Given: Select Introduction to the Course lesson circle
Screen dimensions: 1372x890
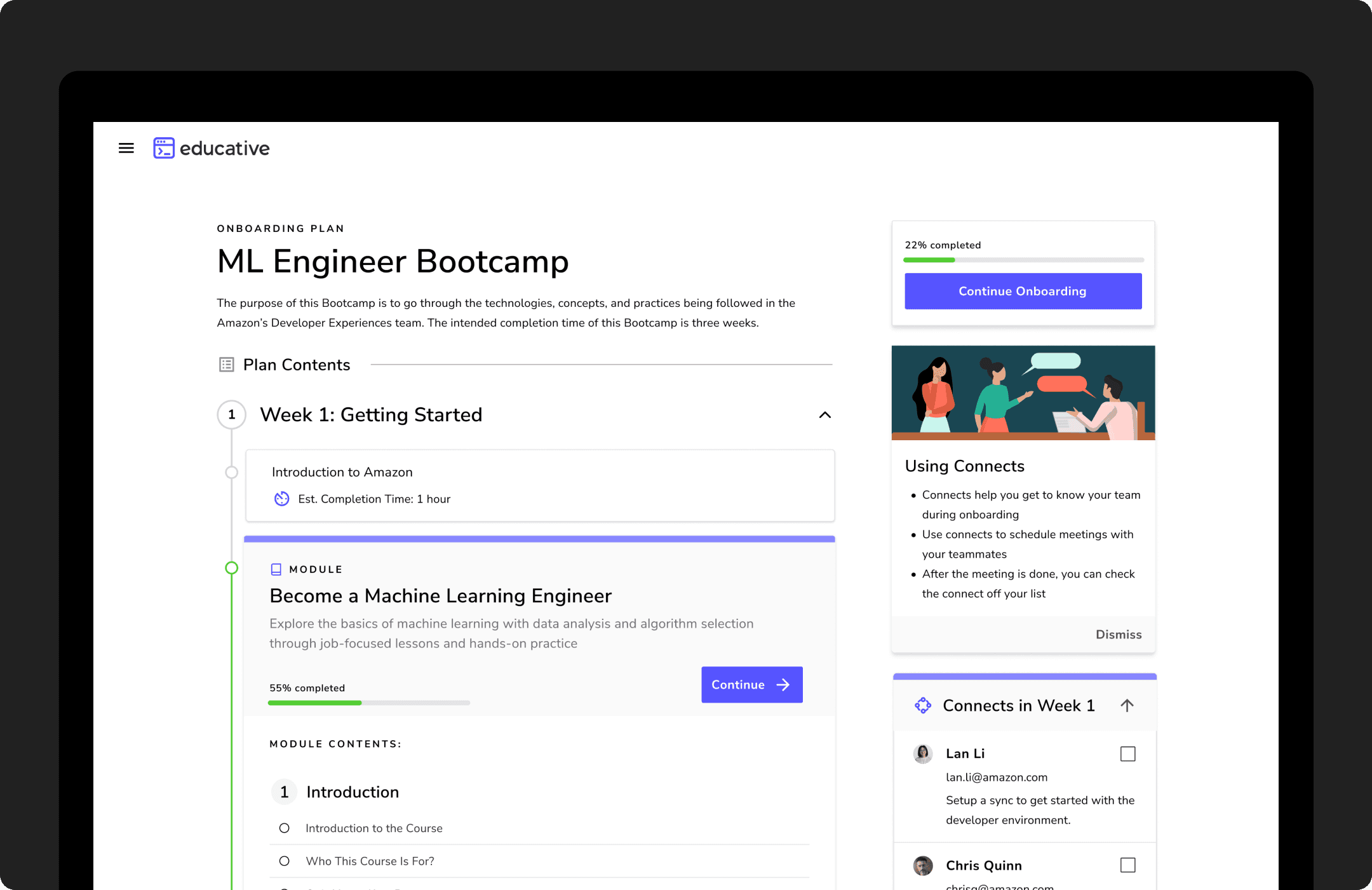Looking at the screenshot, I should click(x=285, y=828).
